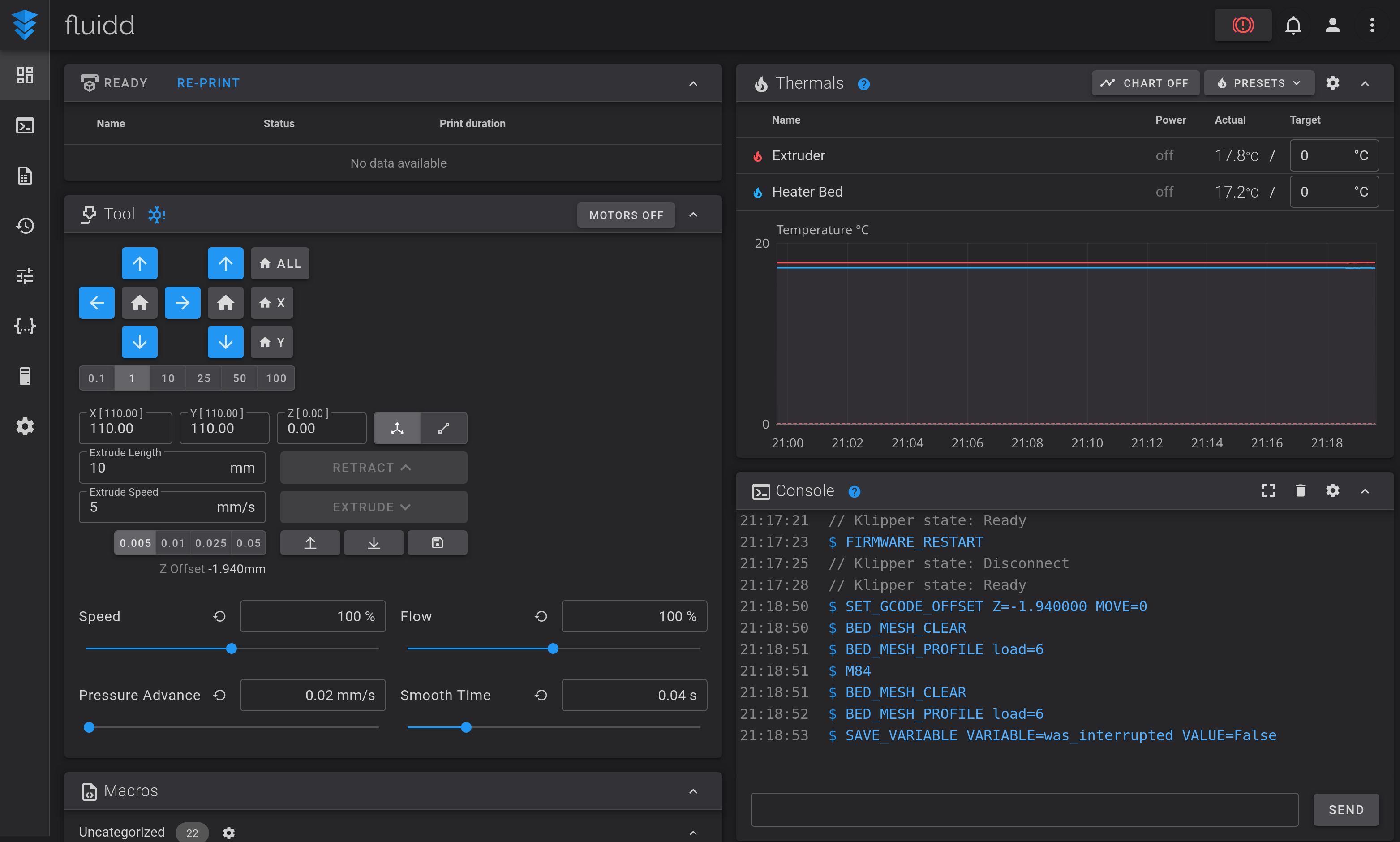
Task: Open the PRESETS dropdown in Thermals
Action: tap(1258, 83)
